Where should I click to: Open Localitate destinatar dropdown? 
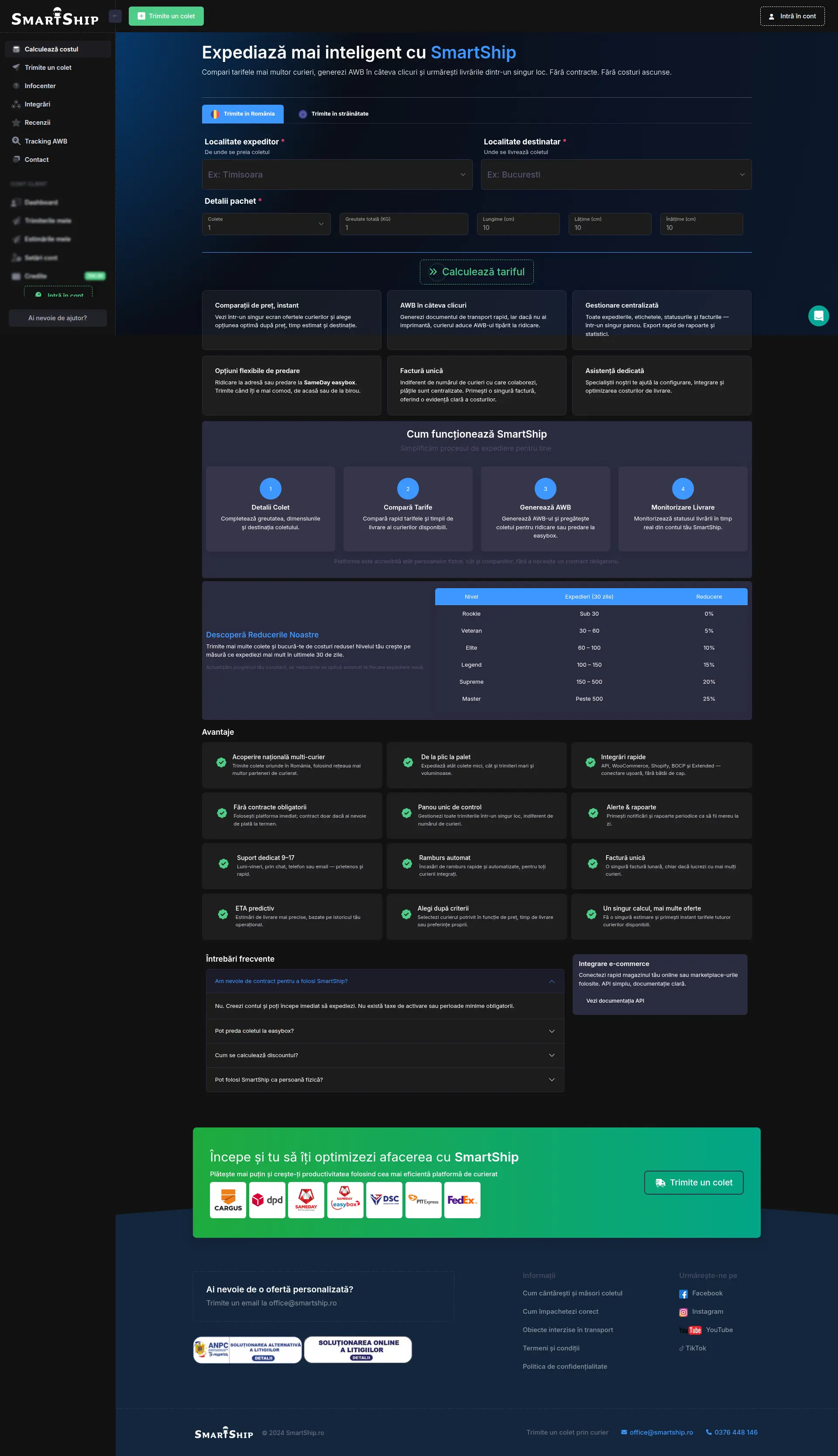pos(616,174)
